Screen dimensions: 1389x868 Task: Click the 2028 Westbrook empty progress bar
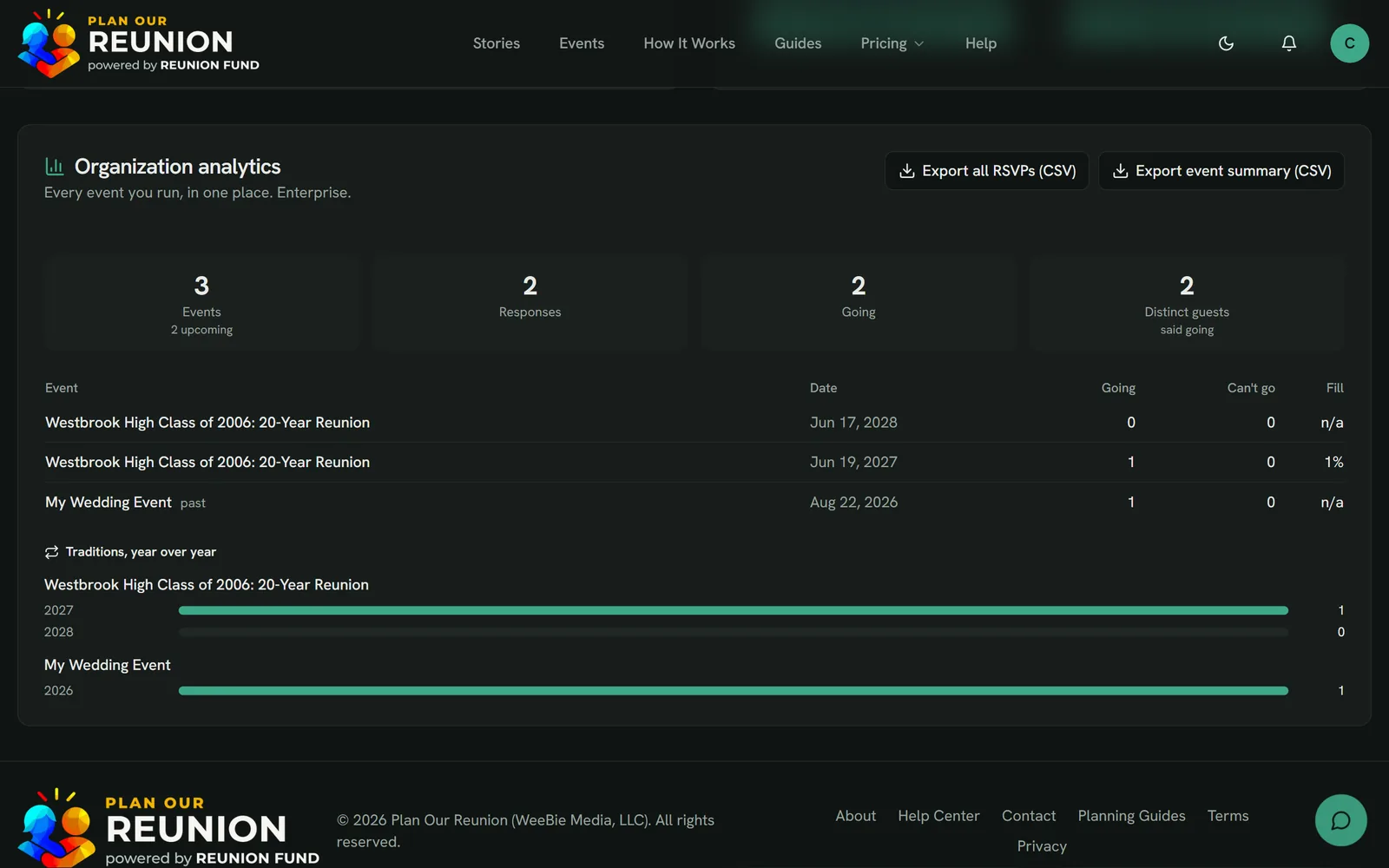click(734, 632)
